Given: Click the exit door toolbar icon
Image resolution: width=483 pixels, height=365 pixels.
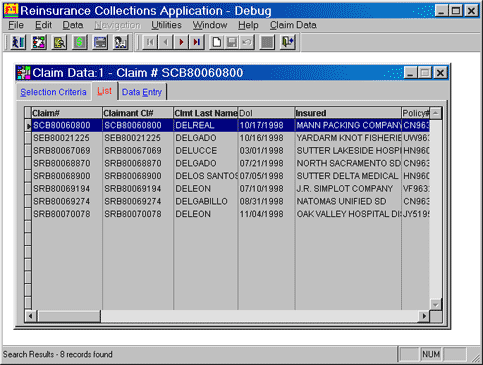Looking at the screenshot, I should point(287,42).
